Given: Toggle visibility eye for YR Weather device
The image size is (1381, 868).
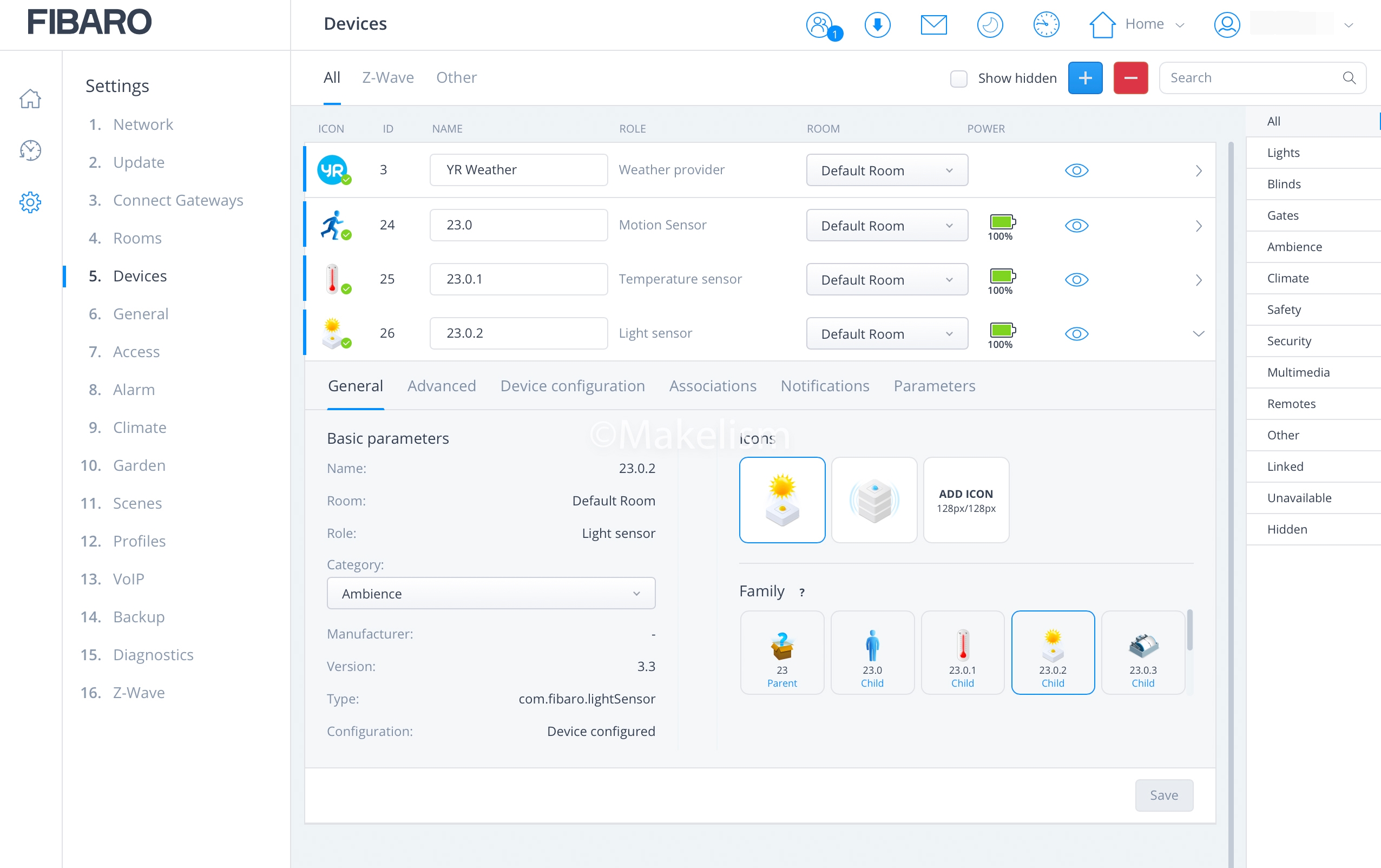Looking at the screenshot, I should pyautogui.click(x=1076, y=170).
